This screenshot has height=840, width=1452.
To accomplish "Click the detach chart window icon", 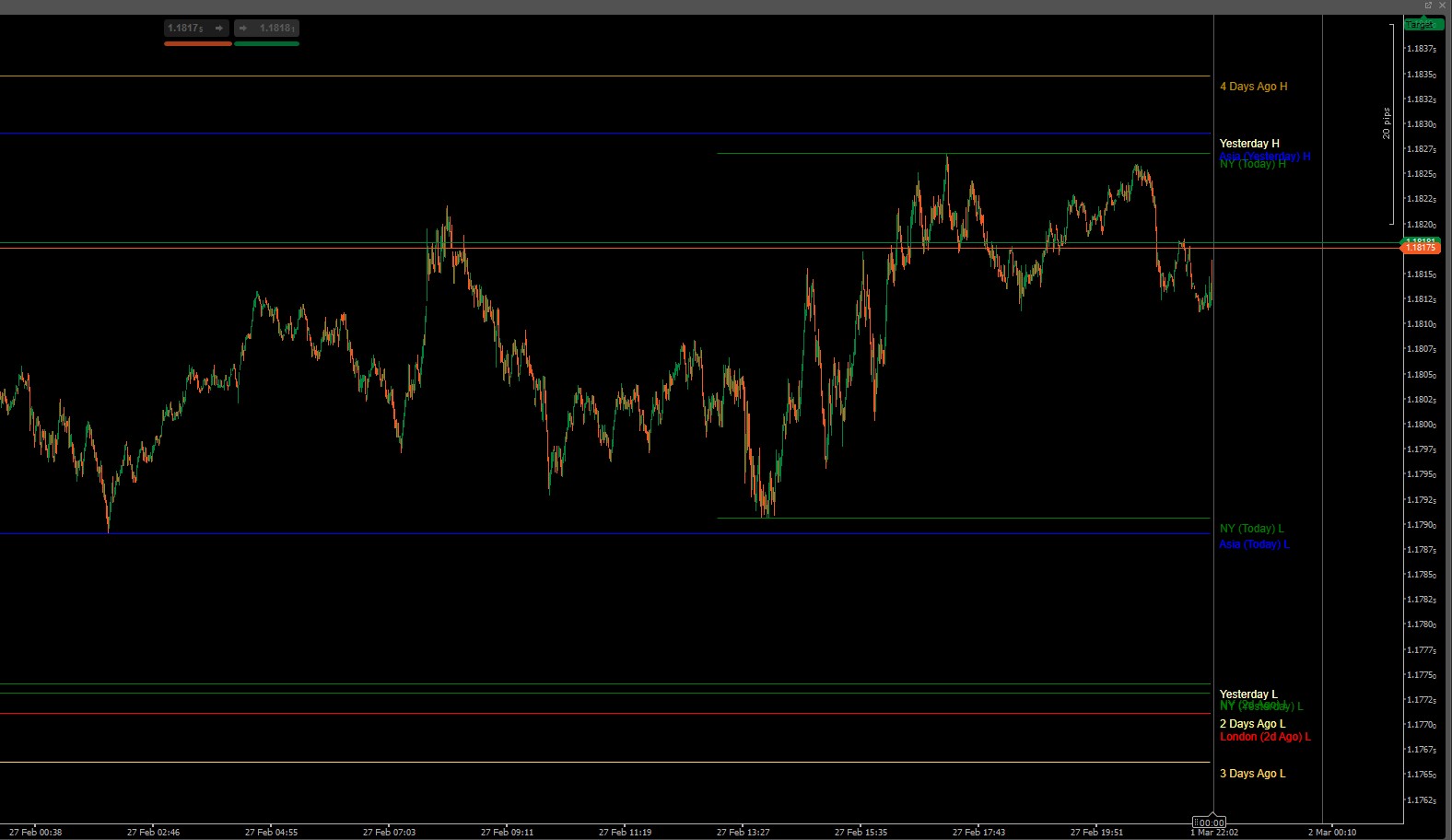I will click(x=1428, y=6).
